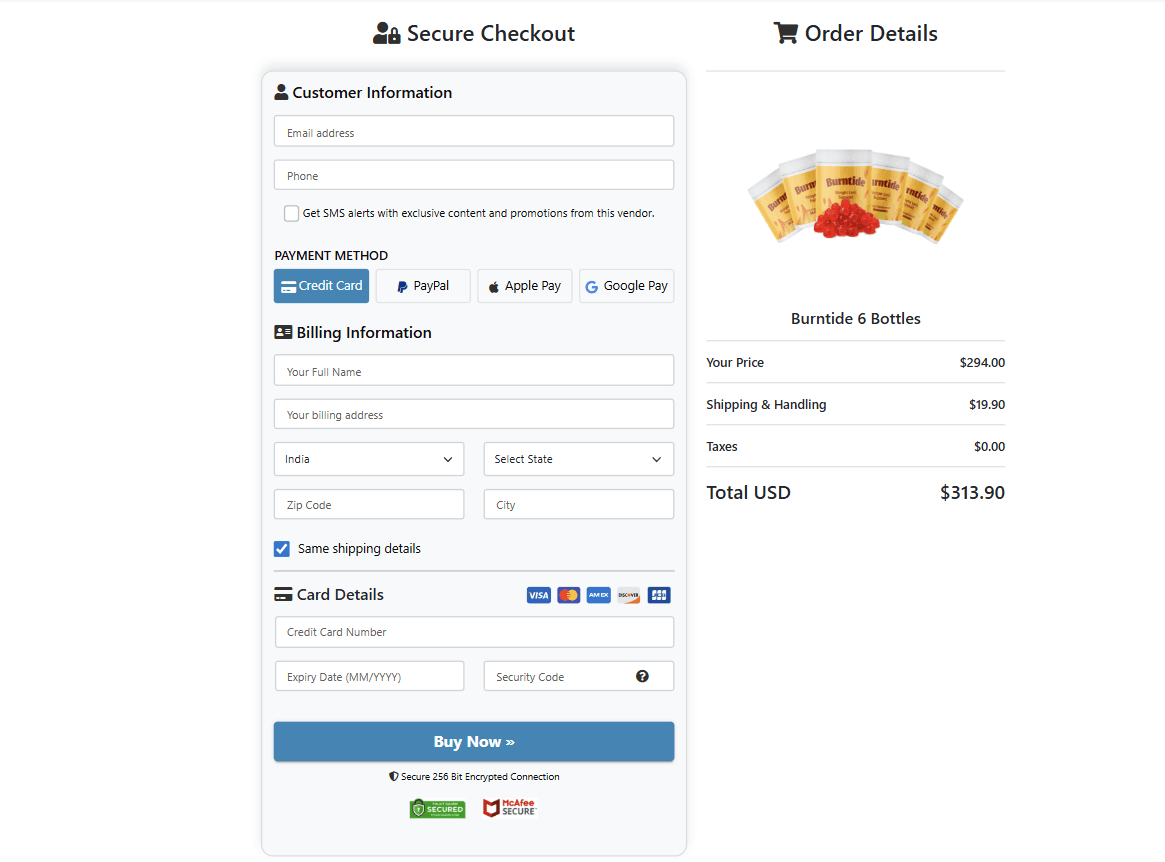
Task: Click the City field
Action: tap(579, 505)
